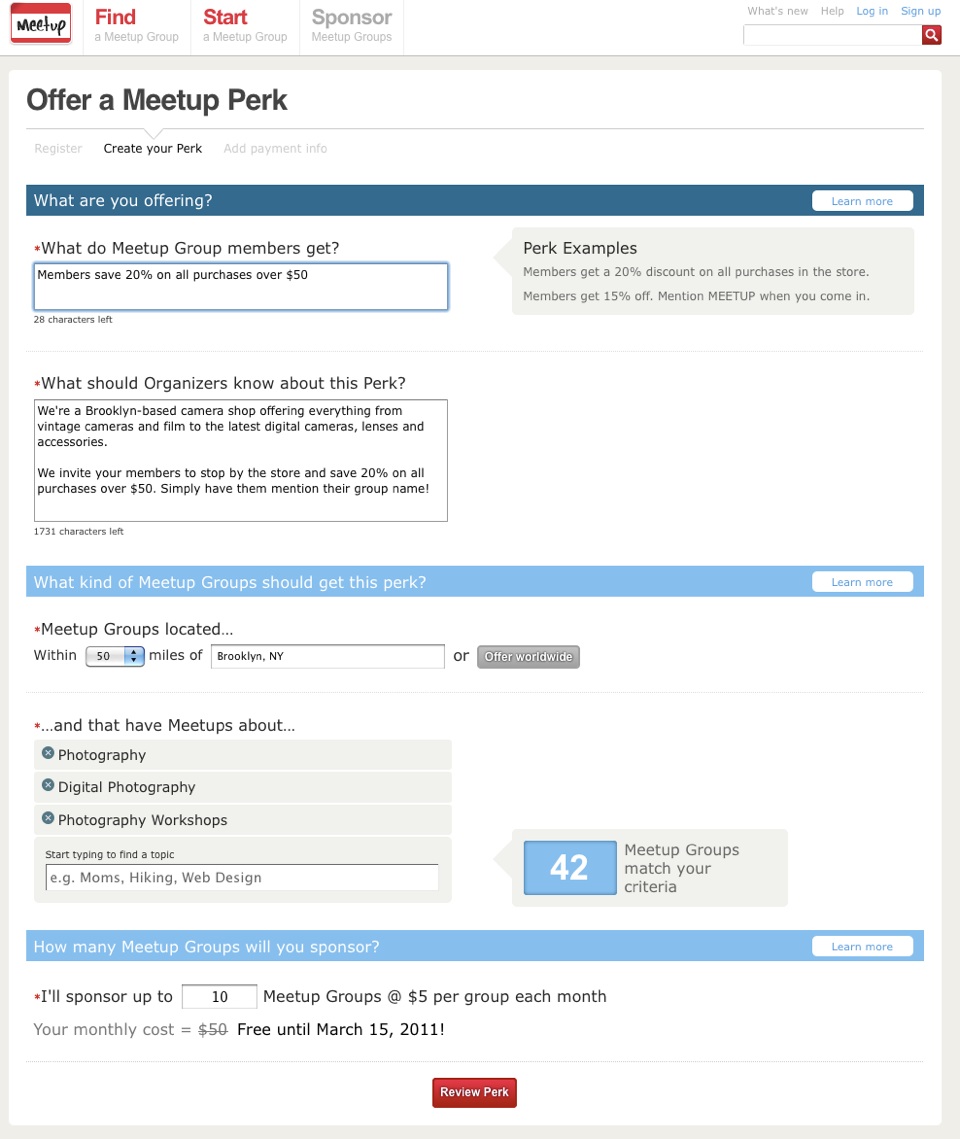Remove the Digital Photography topic
This screenshot has height=1139, width=960.
click(x=48, y=786)
